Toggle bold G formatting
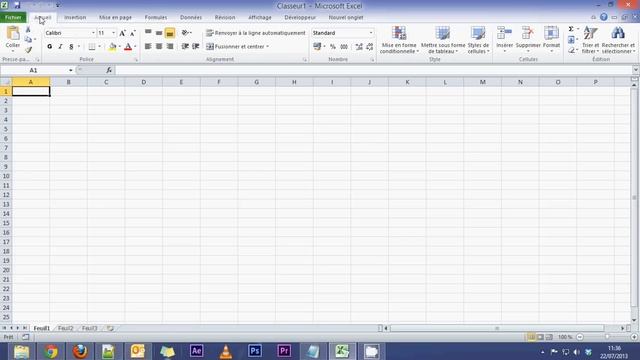 [50, 47]
